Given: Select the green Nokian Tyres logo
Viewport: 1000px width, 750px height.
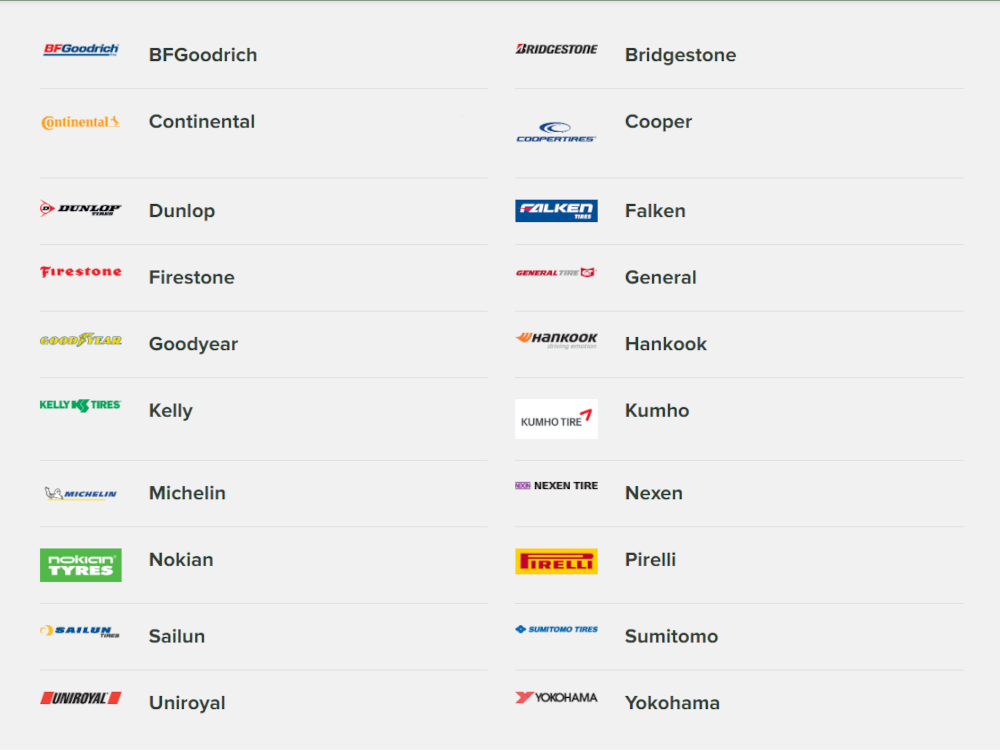Looking at the screenshot, I should click(80, 564).
